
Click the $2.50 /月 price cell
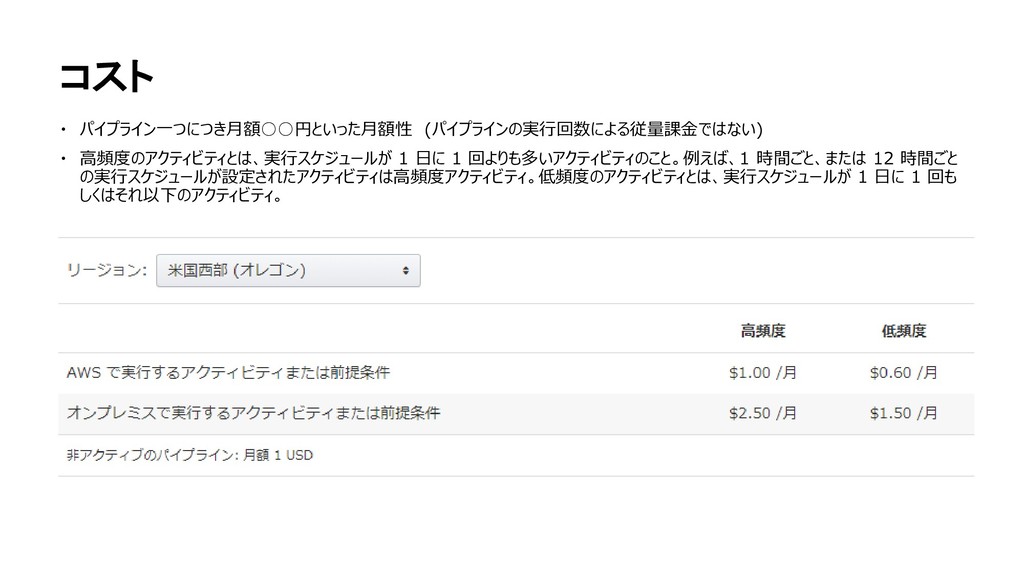click(x=763, y=413)
